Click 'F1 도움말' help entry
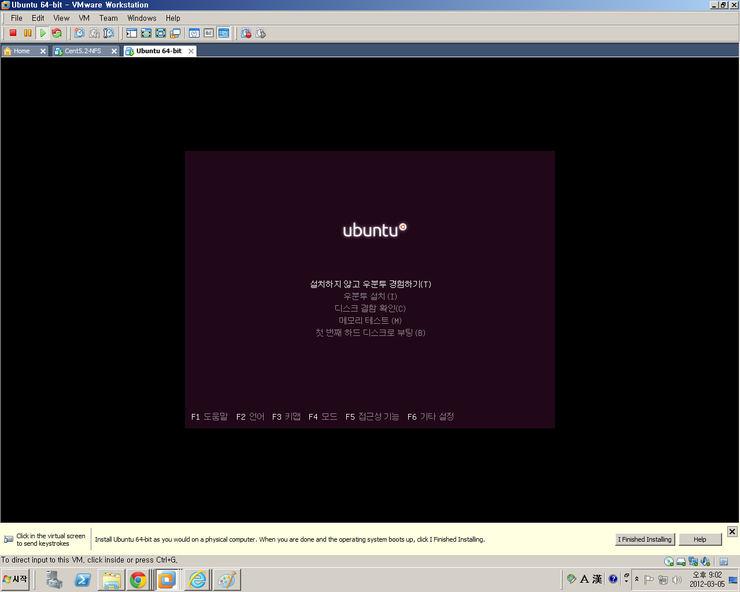Viewport: 740px width, 592px height. click(209, 416)
